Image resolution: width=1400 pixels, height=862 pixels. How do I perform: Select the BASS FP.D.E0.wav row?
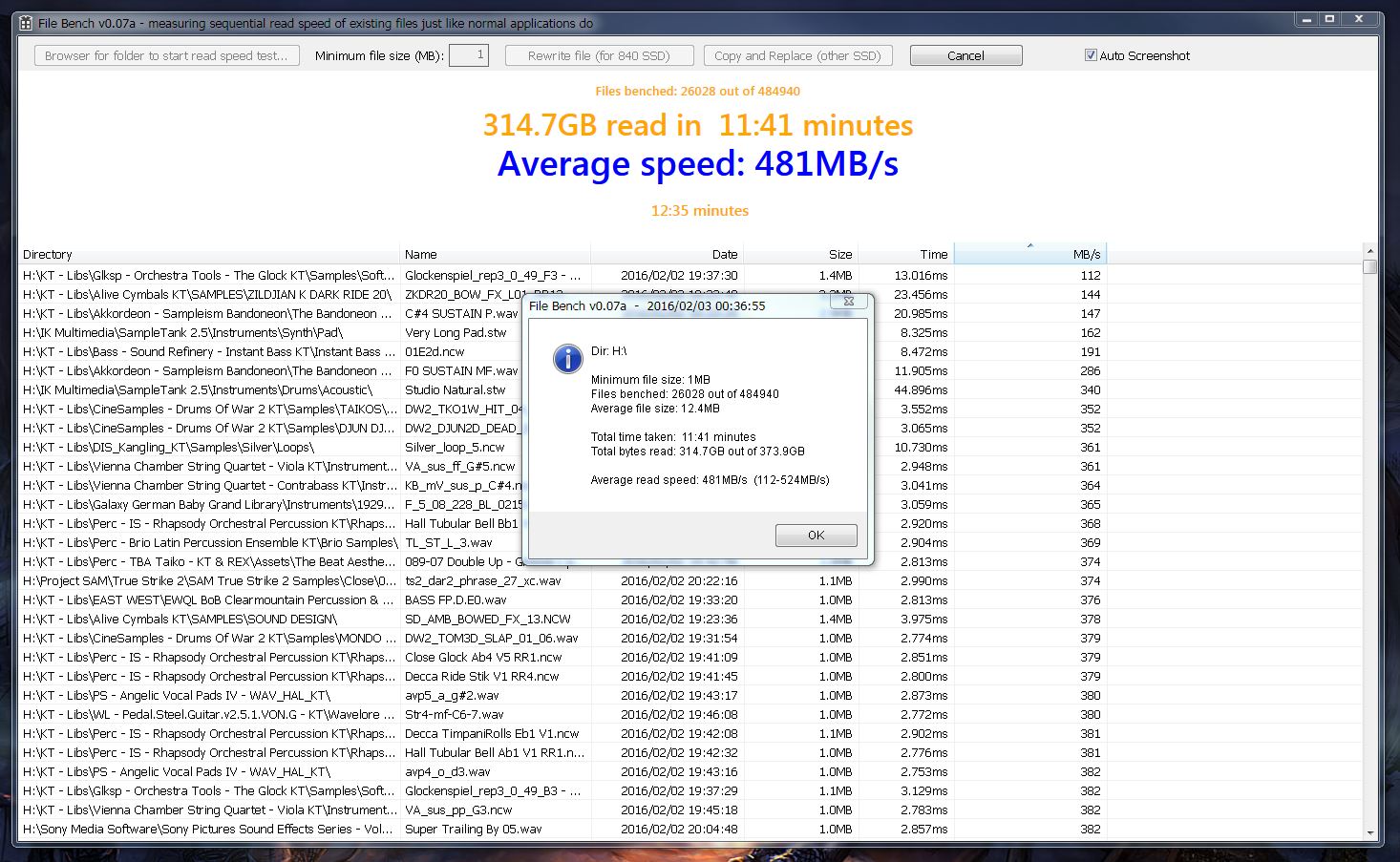[x=689, y=599]
